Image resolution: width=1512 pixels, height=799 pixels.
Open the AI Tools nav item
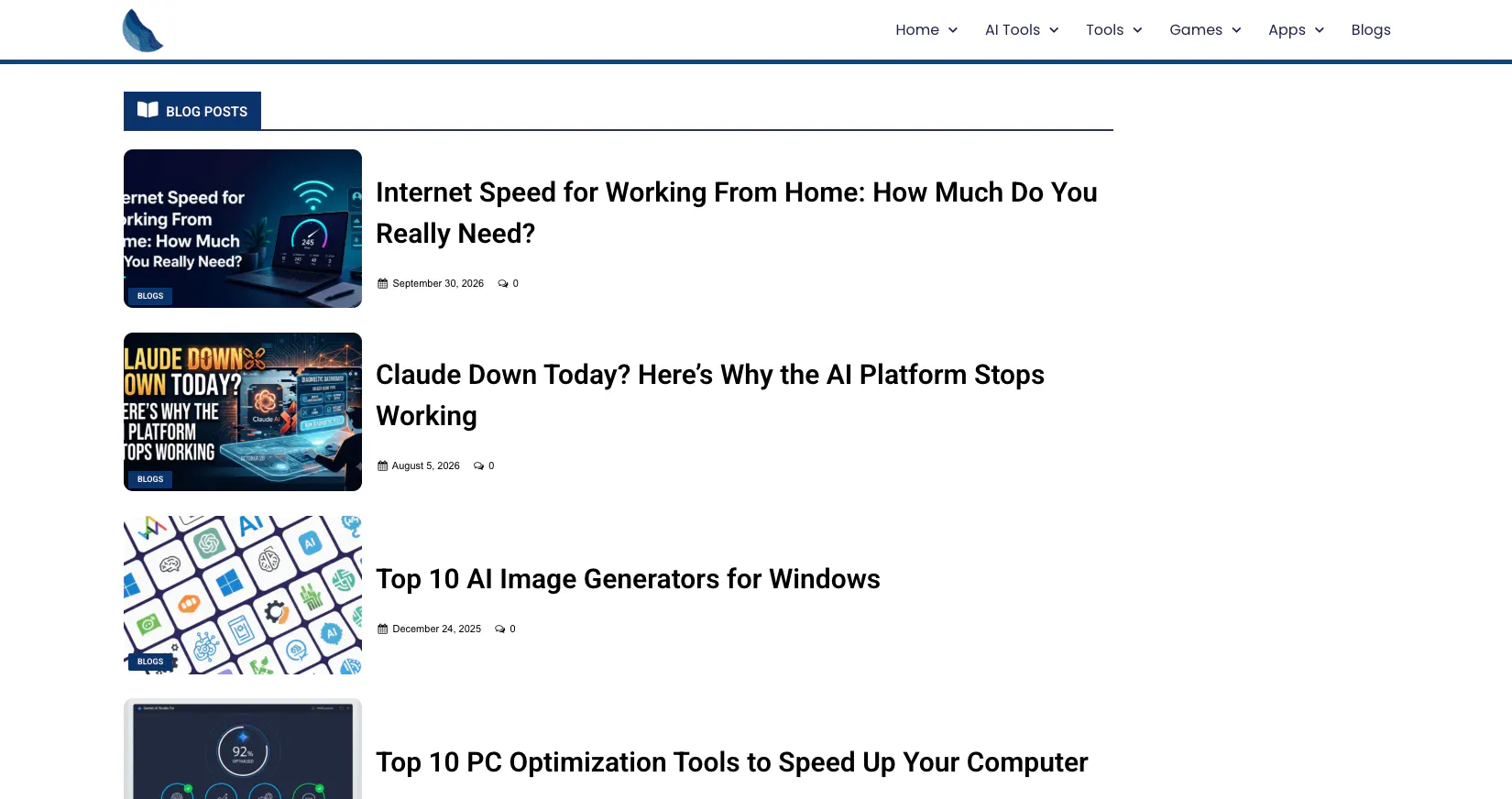[1013, 30]
